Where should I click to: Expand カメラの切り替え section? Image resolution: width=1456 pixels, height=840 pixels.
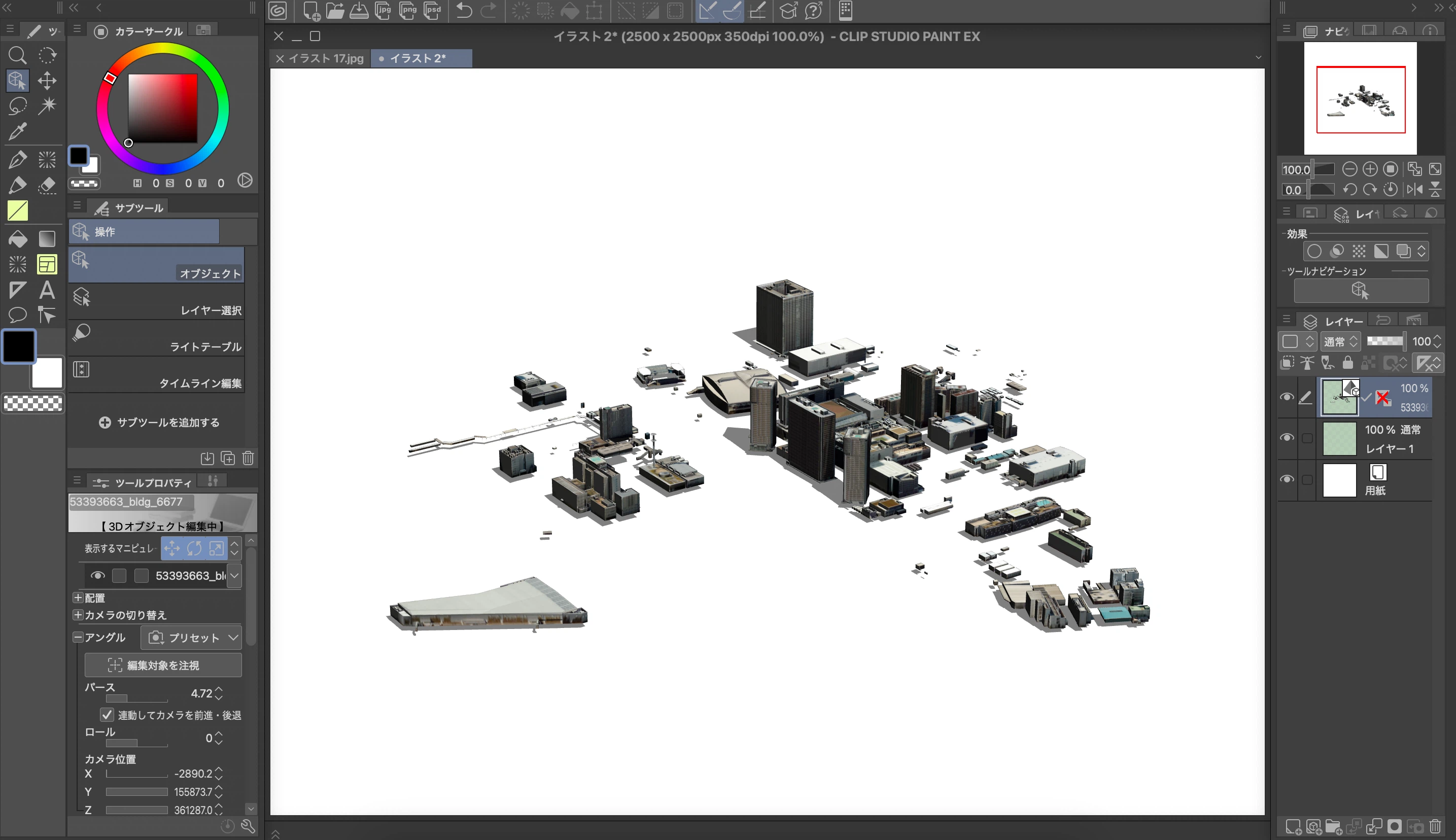click(x=79, y=615)
